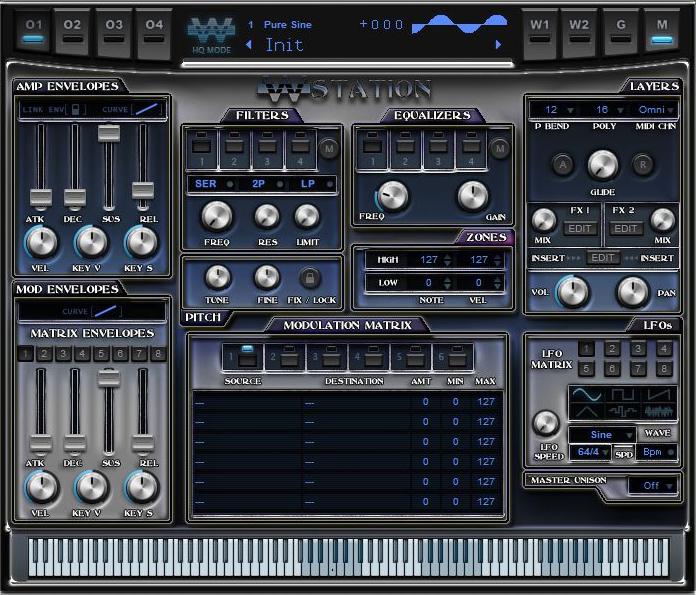Click the Mod Envelopes curve shape icon

click(106, 311)
